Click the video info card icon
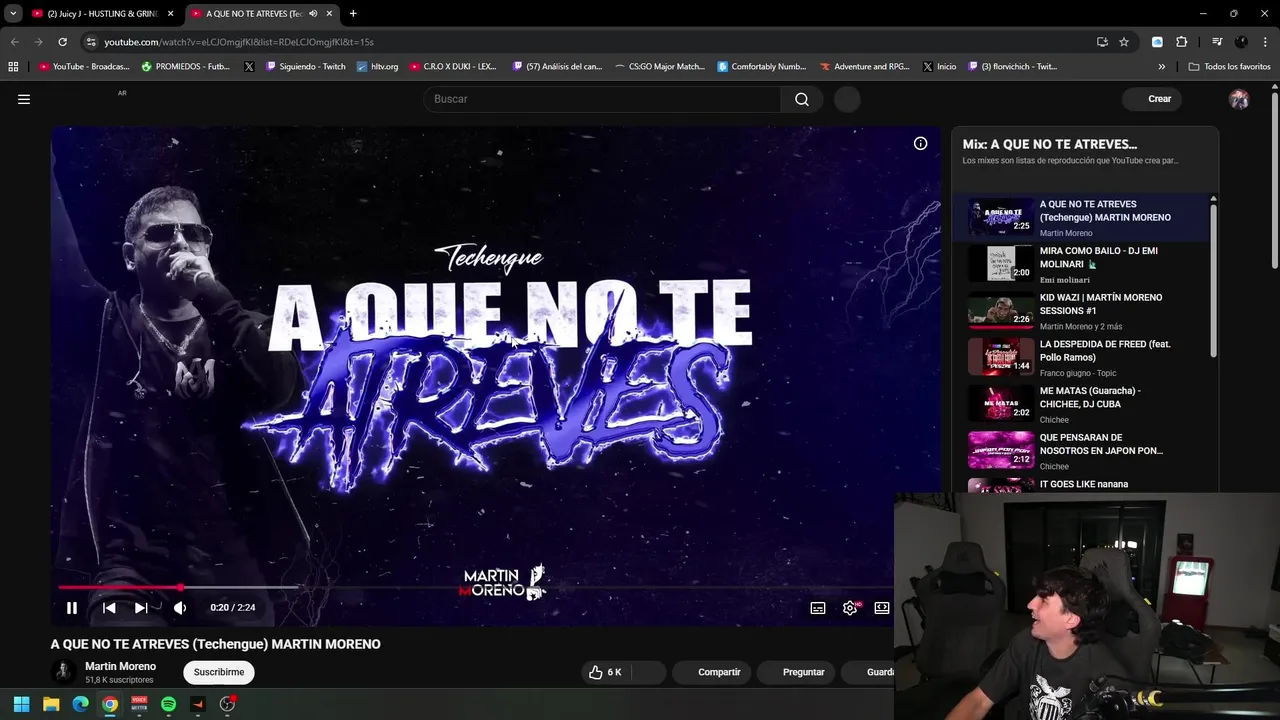This screenshot has width=1280, height=720. point(920,143)
